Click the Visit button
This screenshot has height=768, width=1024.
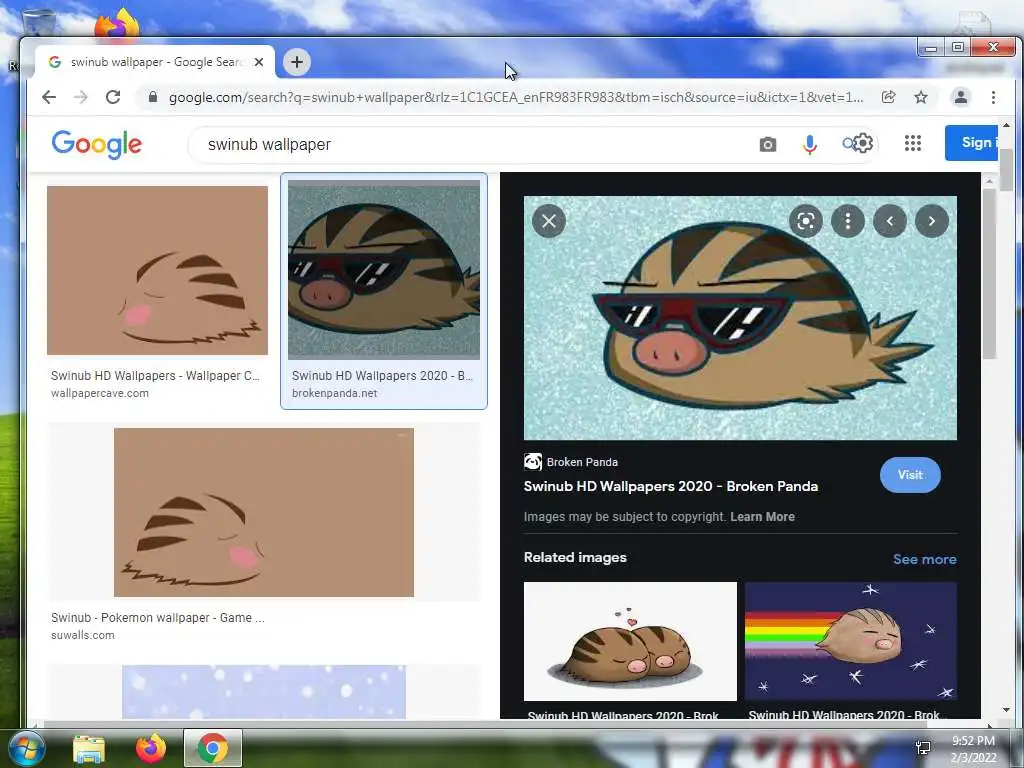[x=910, y=475]
